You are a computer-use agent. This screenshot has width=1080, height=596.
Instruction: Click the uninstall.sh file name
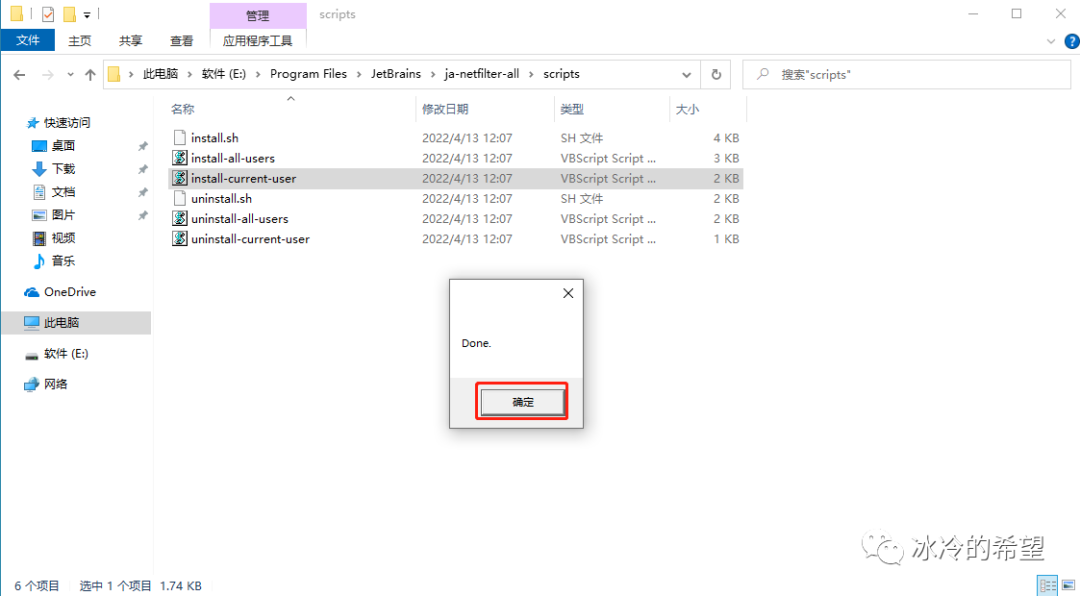pos(221,198)
